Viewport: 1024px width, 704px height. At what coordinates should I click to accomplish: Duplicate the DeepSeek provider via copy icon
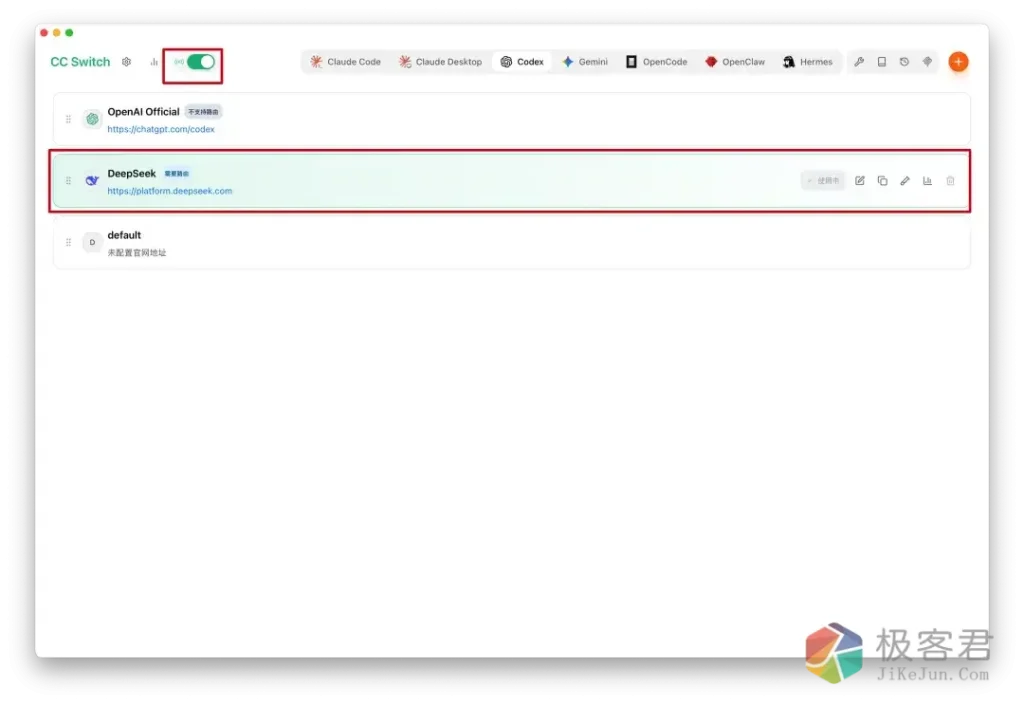[882, 180]
